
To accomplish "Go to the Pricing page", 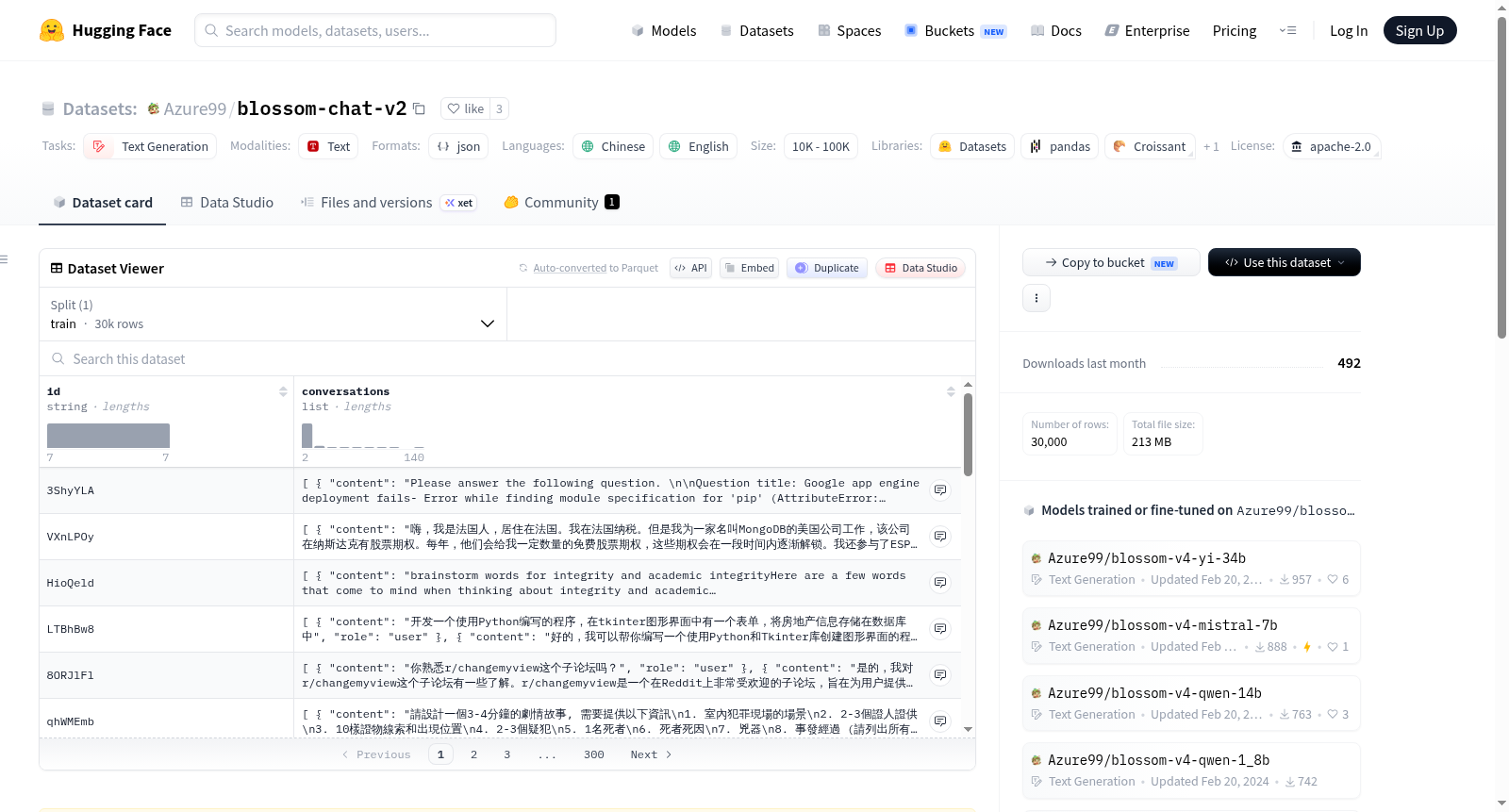I will click(1234, 30).
